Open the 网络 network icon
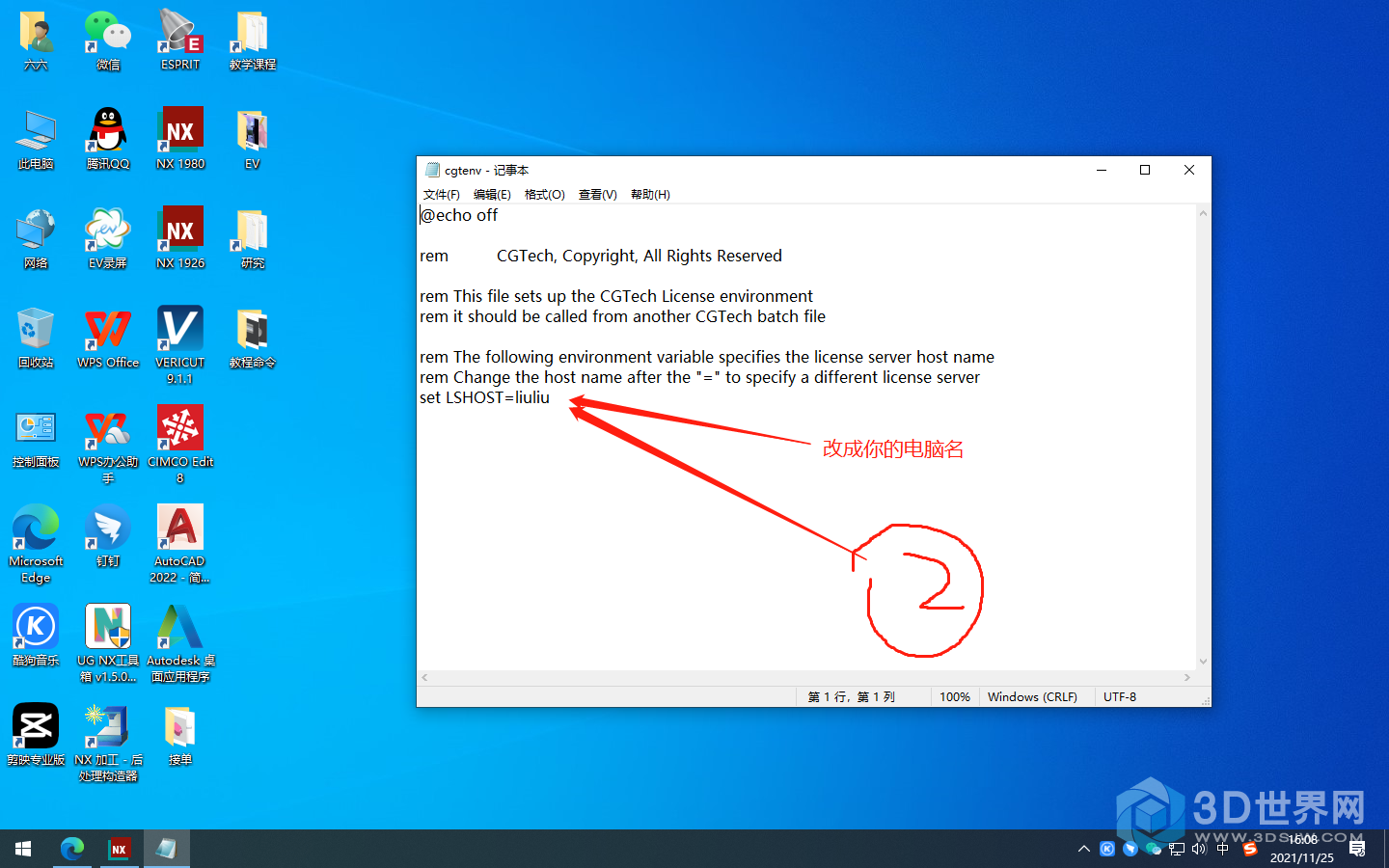This screenshot has width=1389, height=868. (x=36, y=238)
